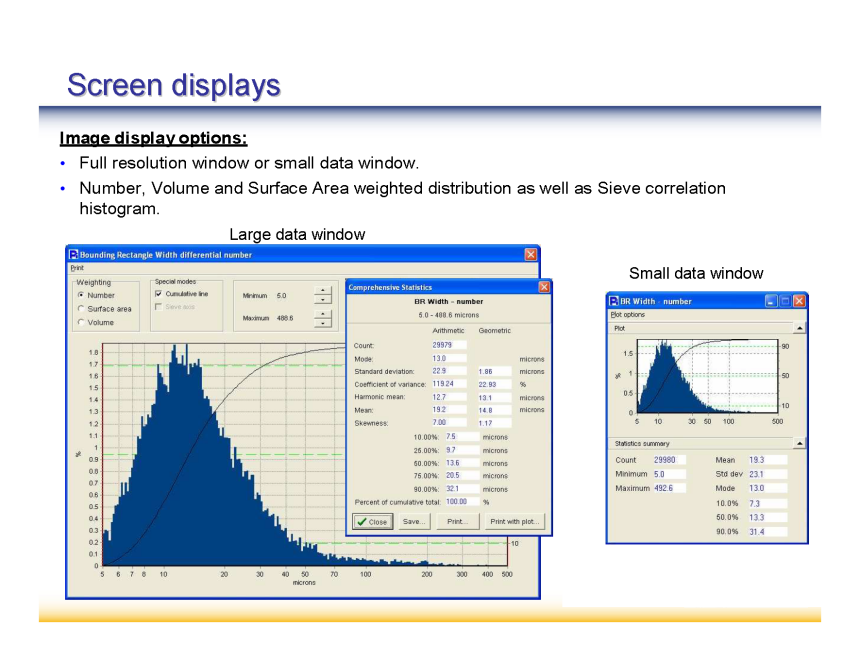Decrease the Maximum value with the down arrow

[x=322, y=323]
